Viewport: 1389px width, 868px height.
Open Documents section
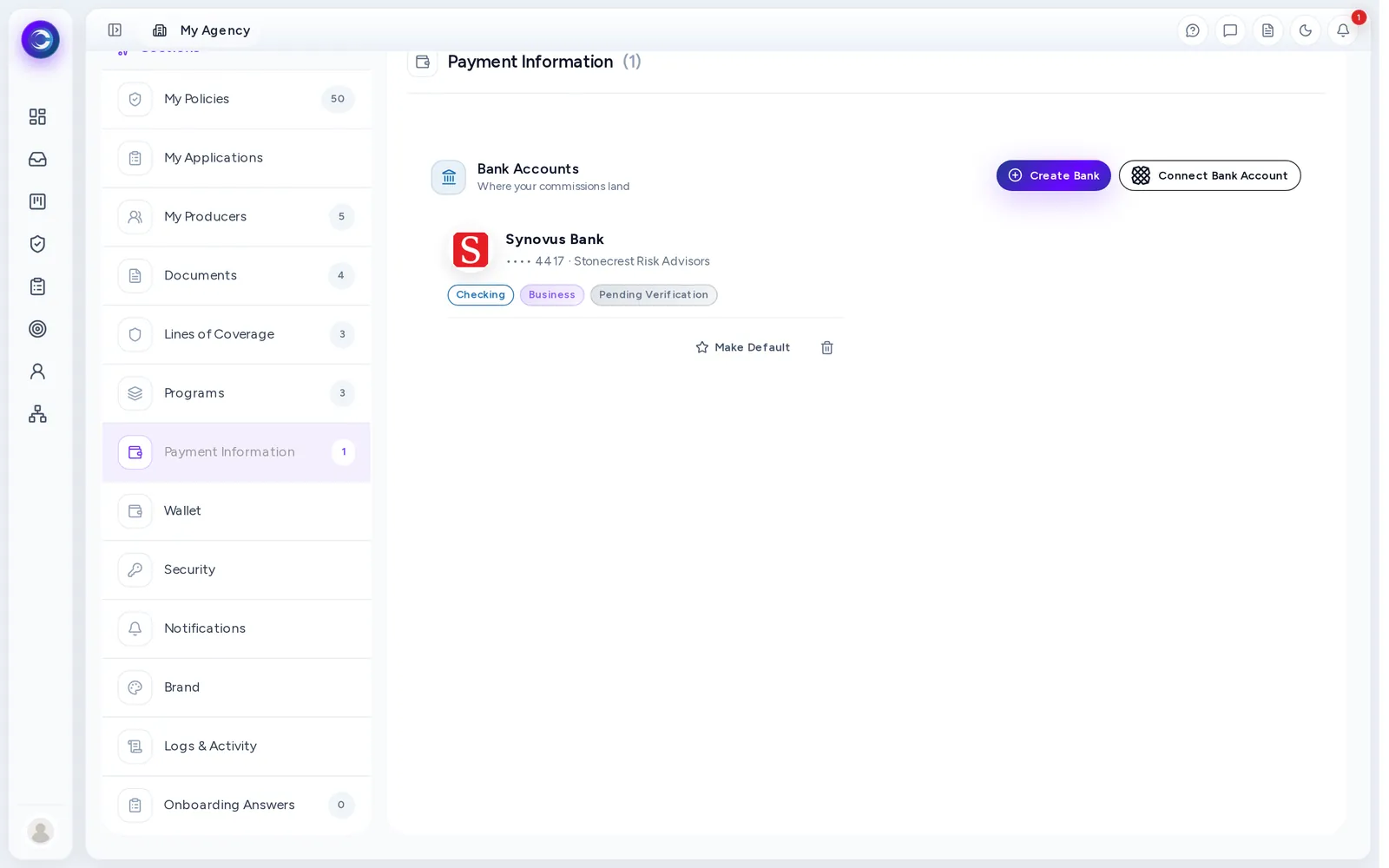(x=236, y=276)
